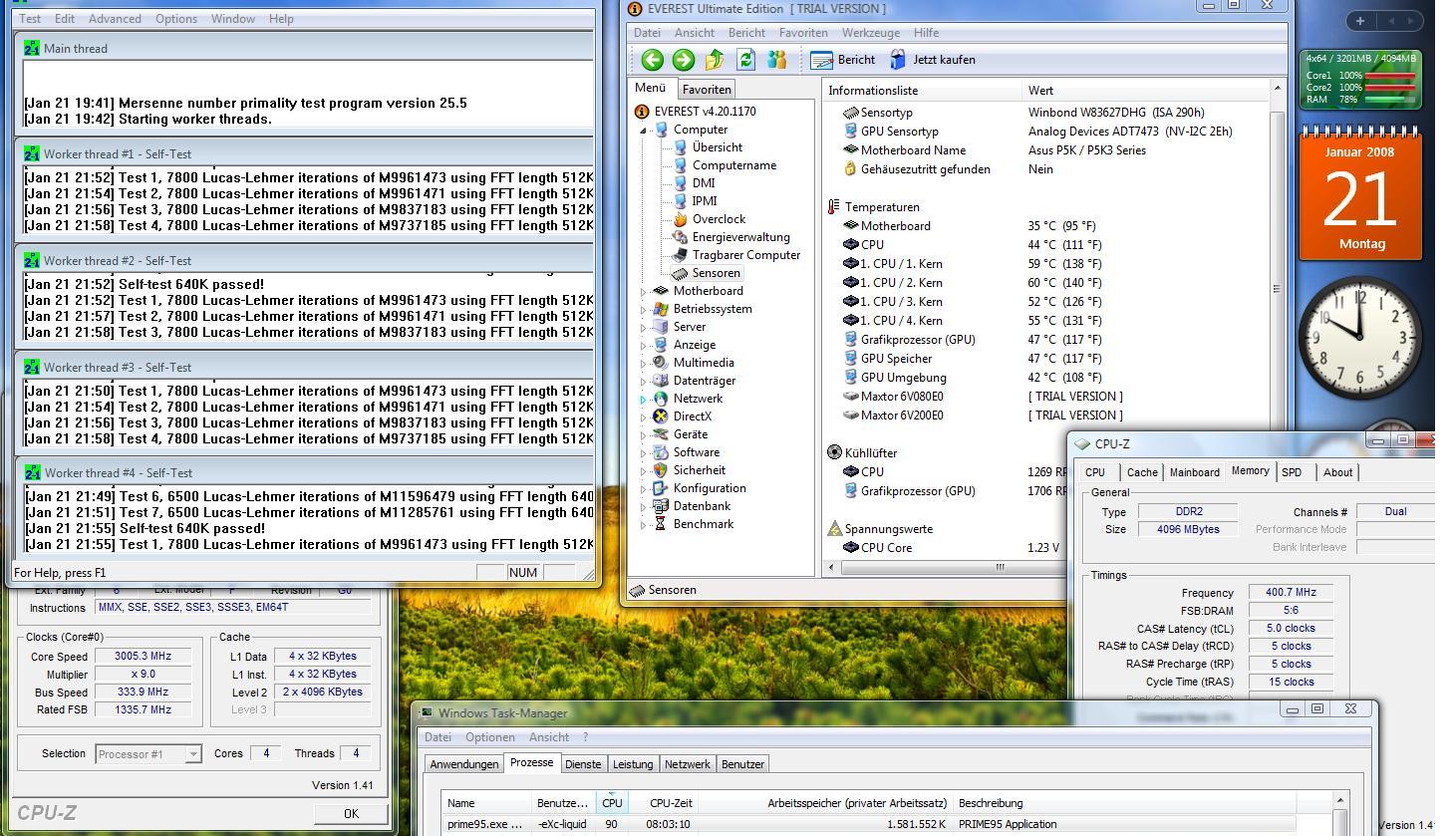Go back with the green left arrow in EVEREST
Viewport: 1456px width, 836px height.
[652, 60]
